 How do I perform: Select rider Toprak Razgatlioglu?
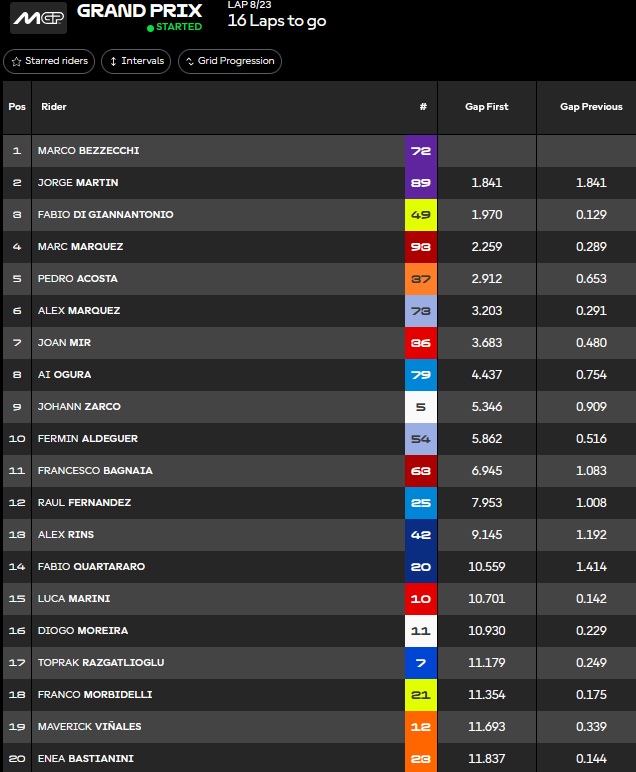[101, 663]
